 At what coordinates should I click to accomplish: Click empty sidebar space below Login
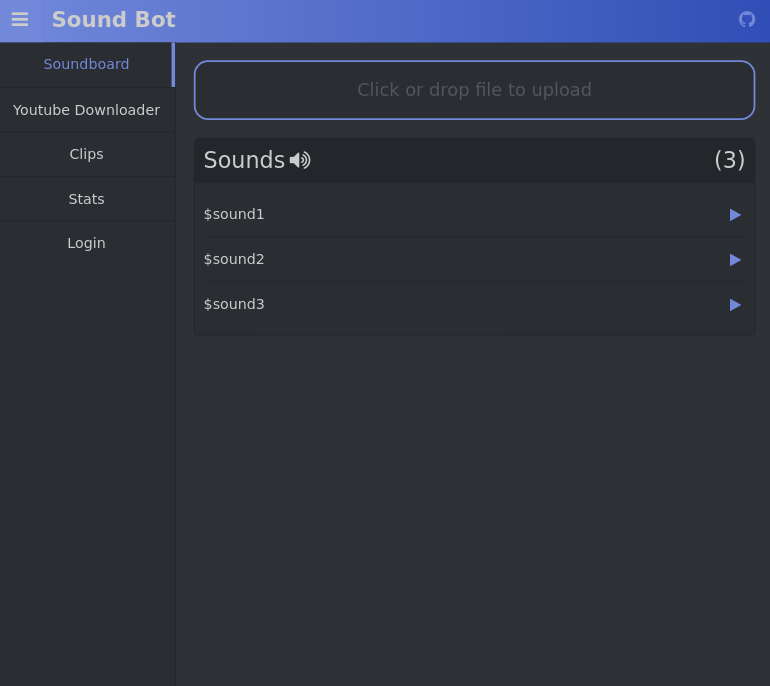click(86, 450)
